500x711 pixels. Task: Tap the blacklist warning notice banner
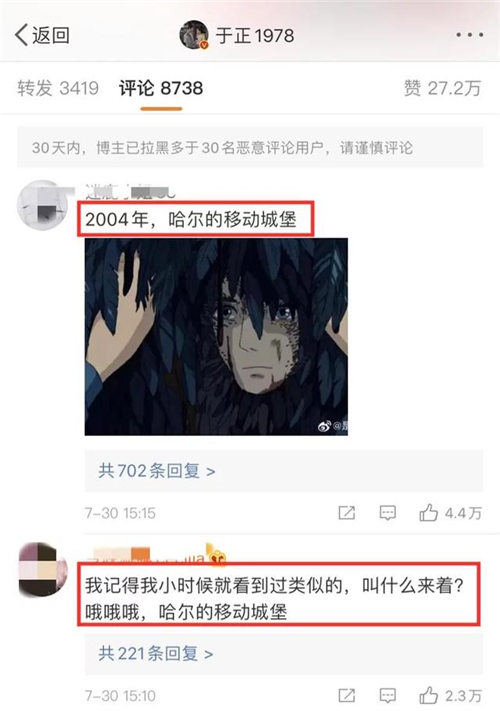point(250,148)
